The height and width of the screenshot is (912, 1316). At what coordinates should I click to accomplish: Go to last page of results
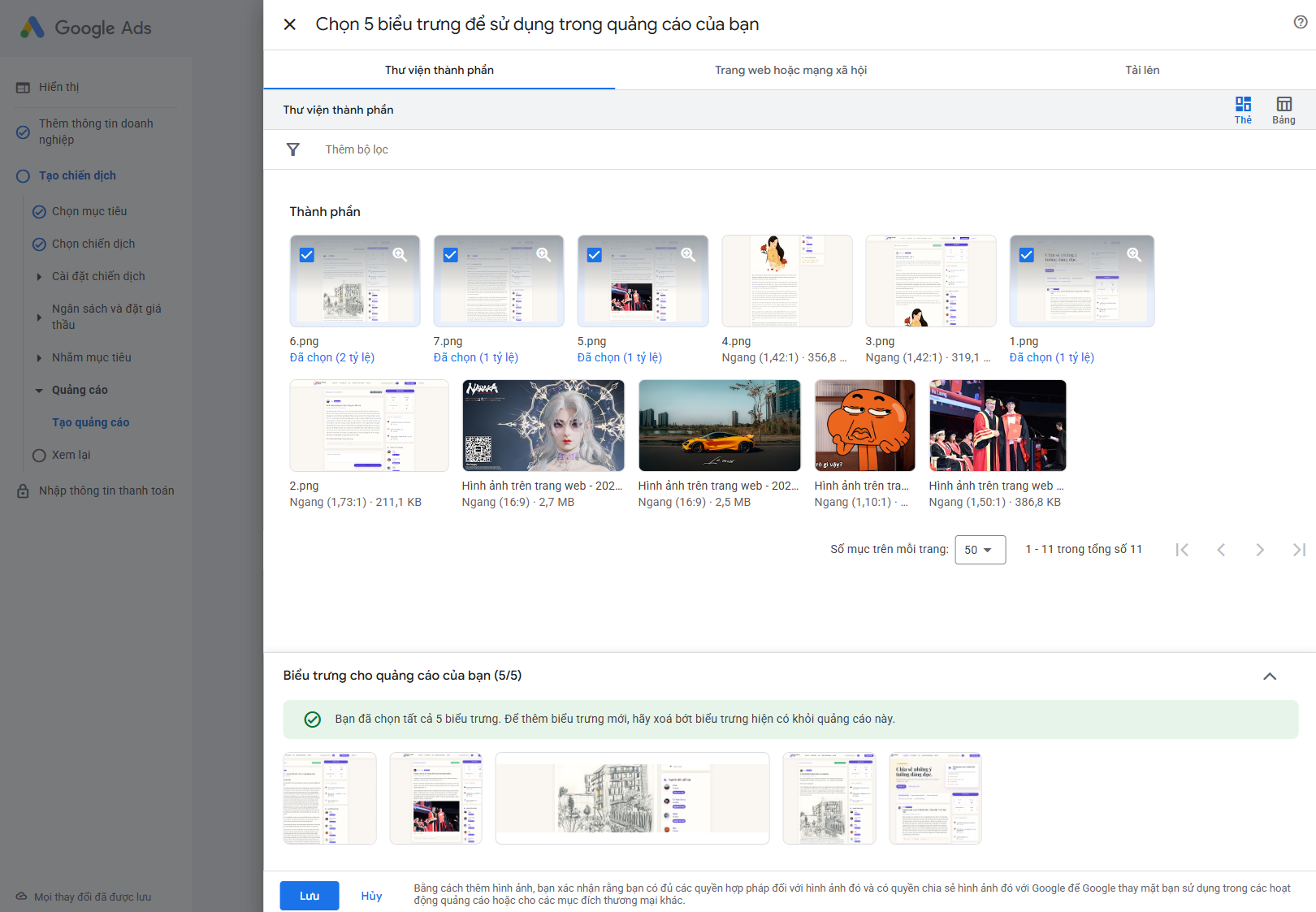coord(1299,550)
